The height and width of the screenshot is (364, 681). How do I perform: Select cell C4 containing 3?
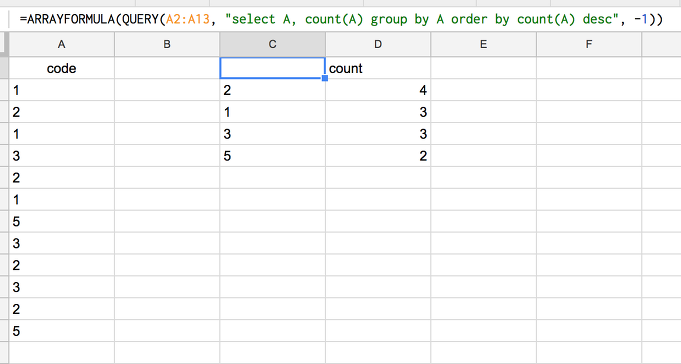[x=272, y=134]
